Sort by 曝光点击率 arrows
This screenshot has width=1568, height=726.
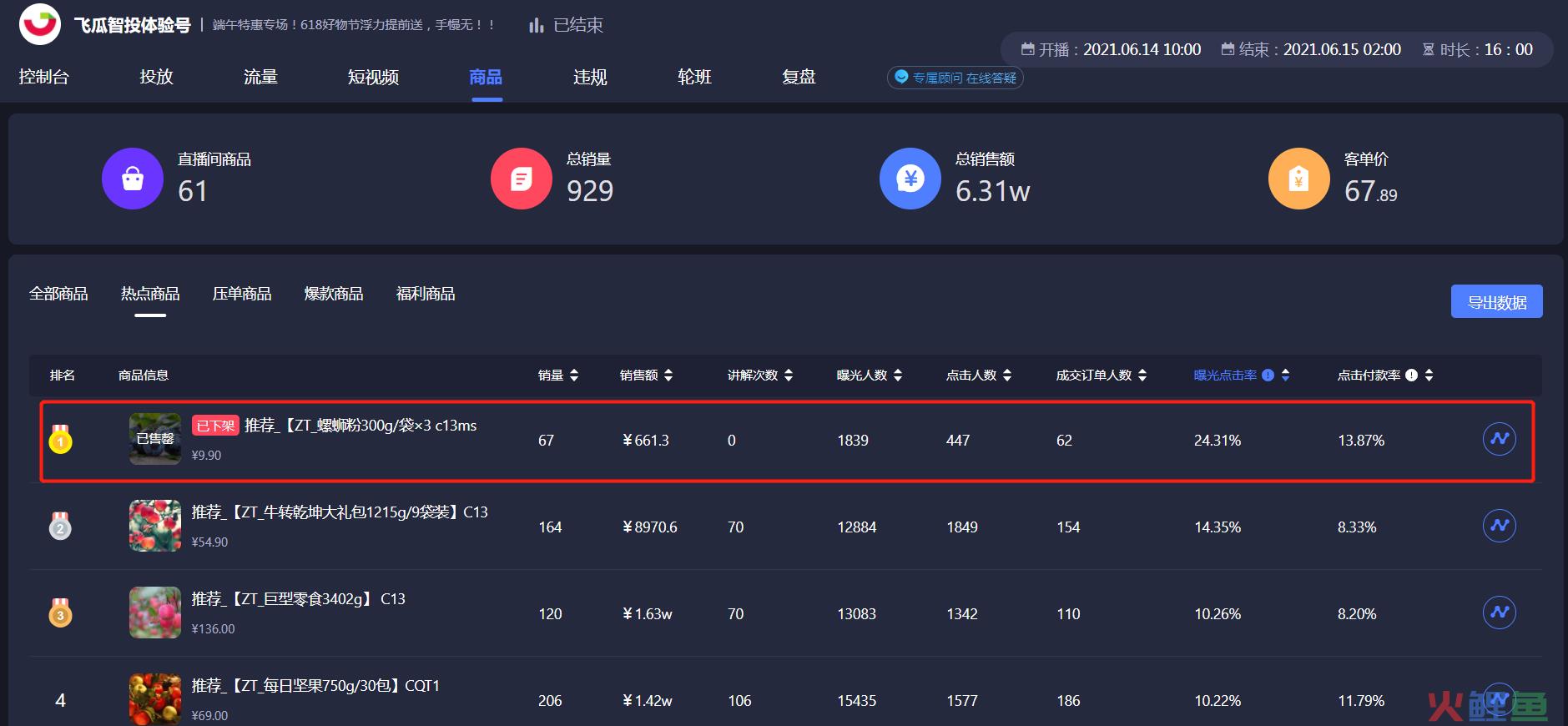(x=1285, y=376)
